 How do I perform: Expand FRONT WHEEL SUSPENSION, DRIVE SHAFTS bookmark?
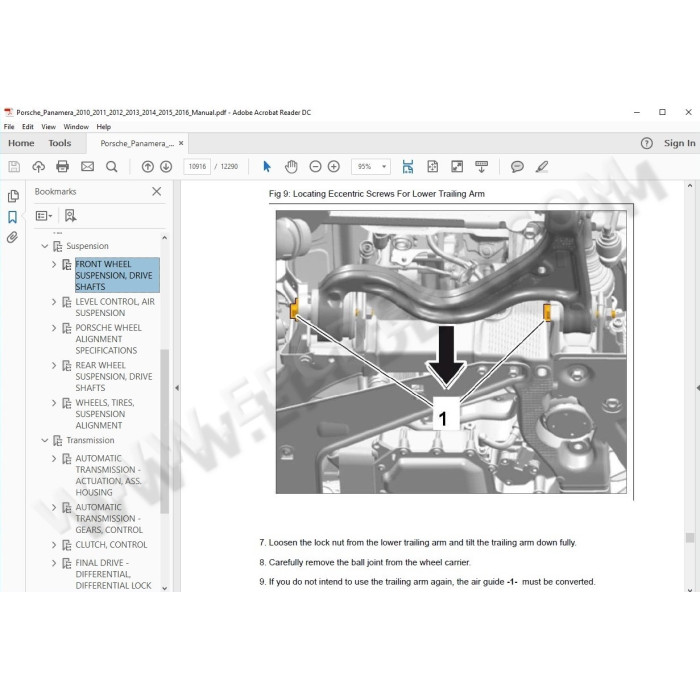point(54,264)
